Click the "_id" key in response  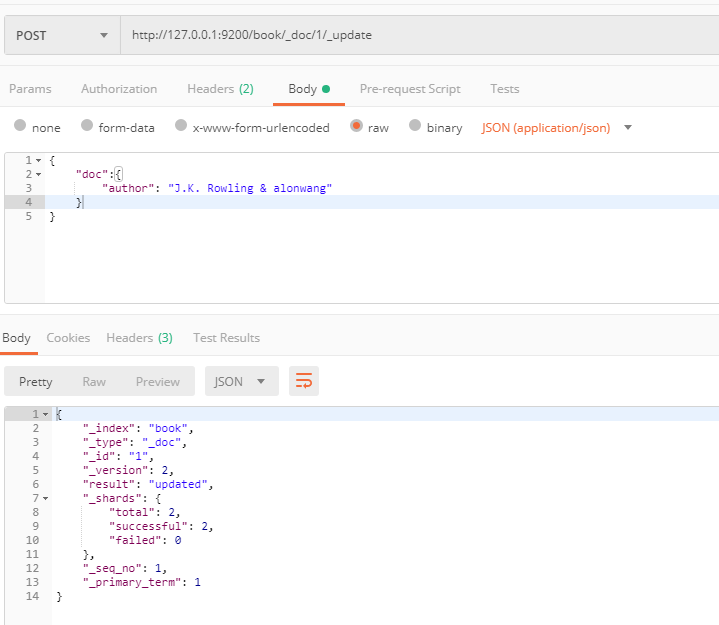tap(99, 456)
